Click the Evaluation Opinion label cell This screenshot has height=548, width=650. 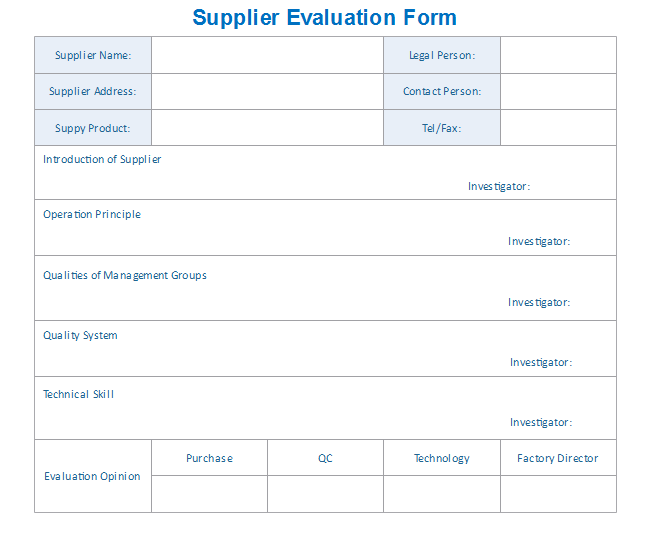(92, 476)
